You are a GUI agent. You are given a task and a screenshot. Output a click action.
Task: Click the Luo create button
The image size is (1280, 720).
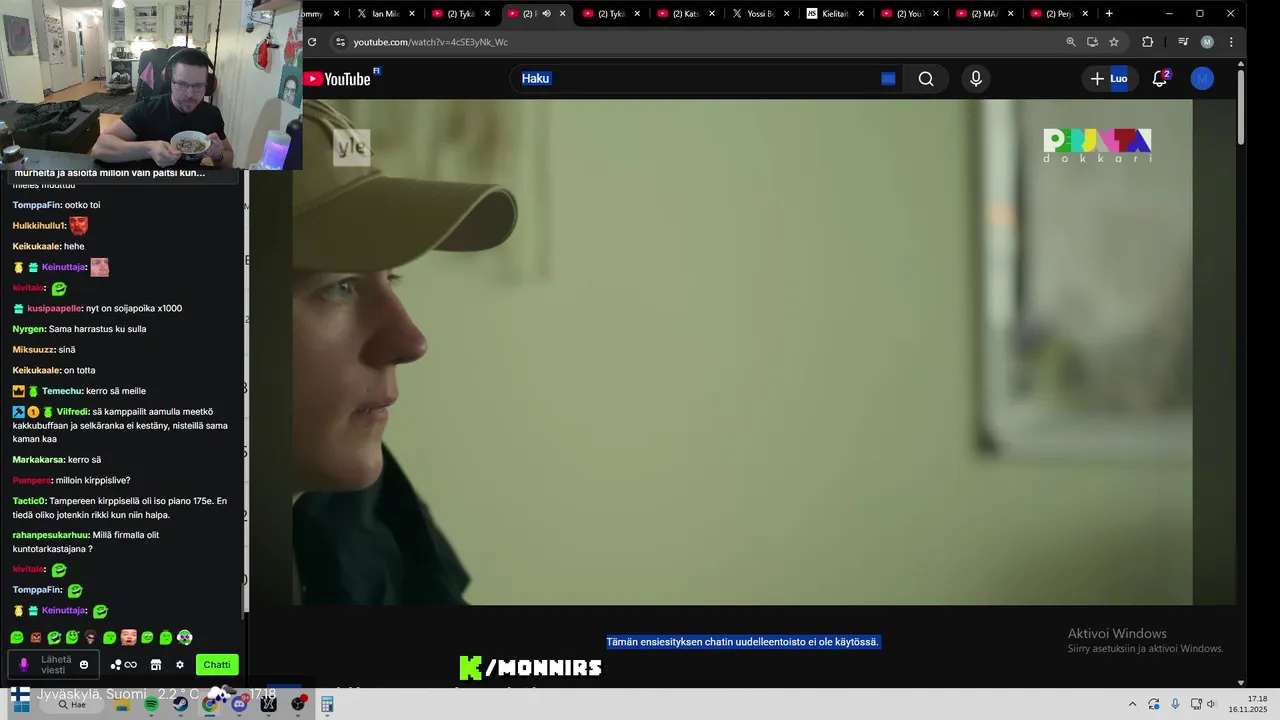click(x=1108, y=79)
